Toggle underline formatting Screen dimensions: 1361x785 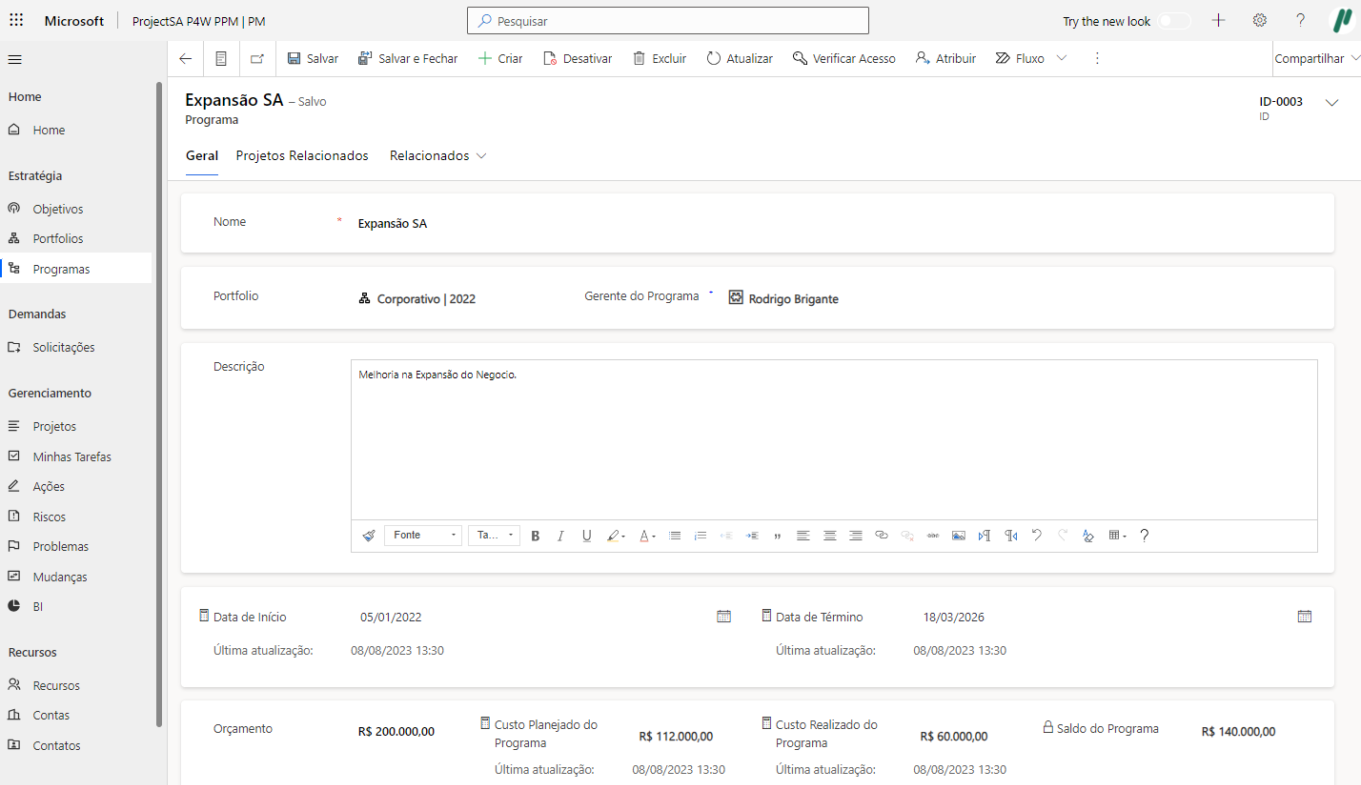pyautogui.click(x=587, y=536)
